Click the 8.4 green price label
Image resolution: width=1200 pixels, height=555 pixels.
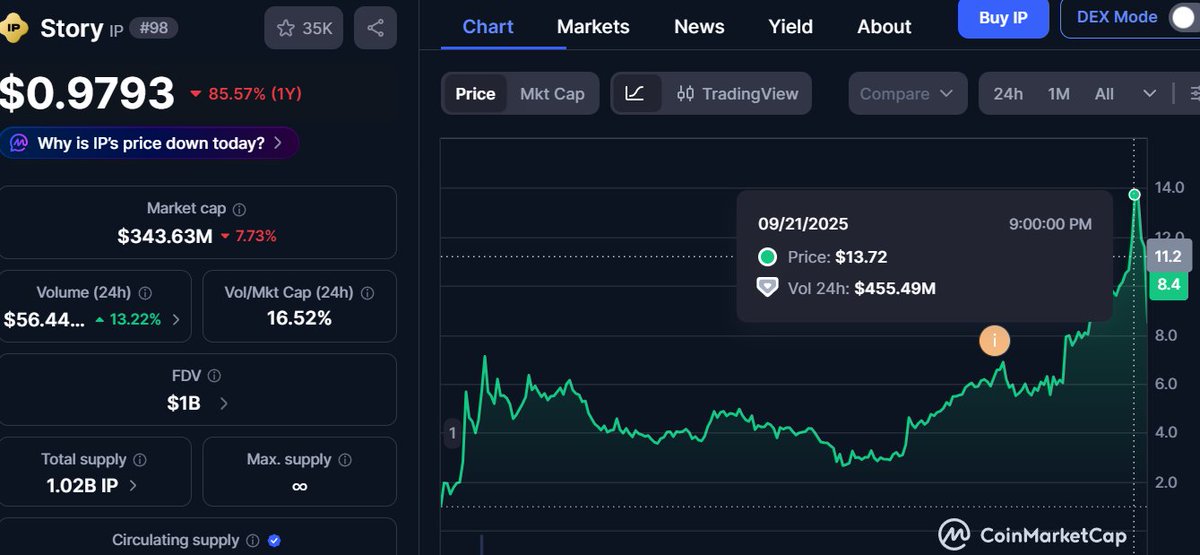(x=1169, y=285)
